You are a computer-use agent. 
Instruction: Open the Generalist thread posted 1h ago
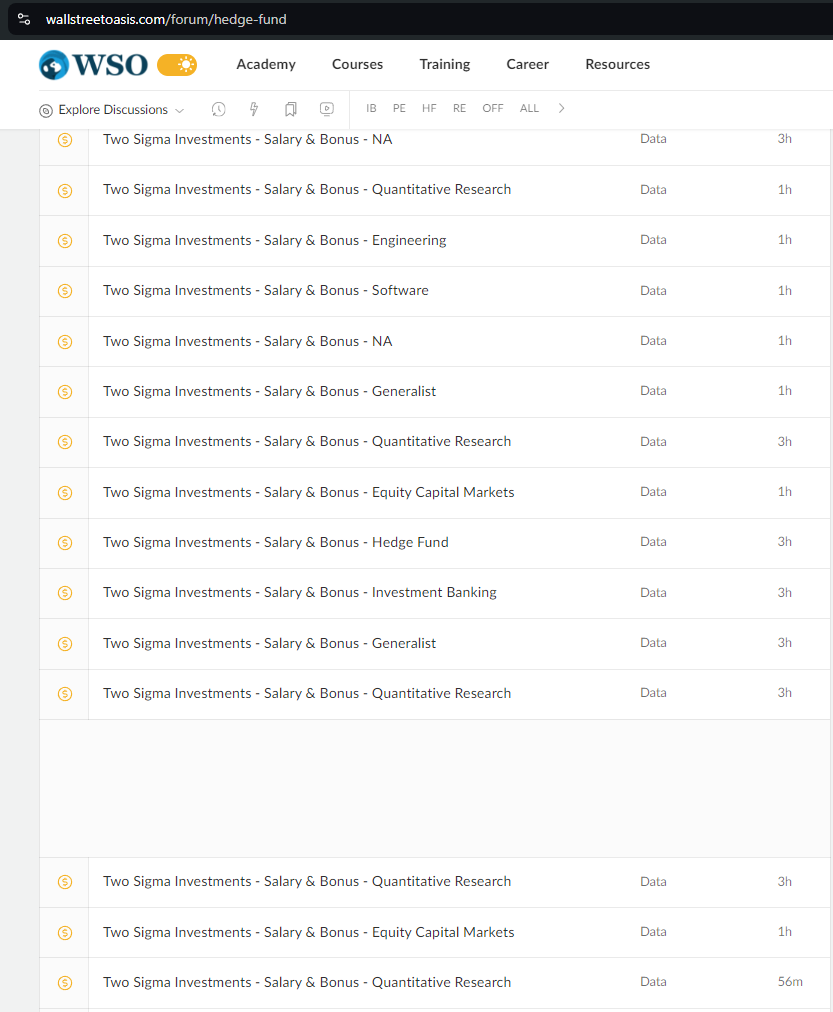[270, 391]
